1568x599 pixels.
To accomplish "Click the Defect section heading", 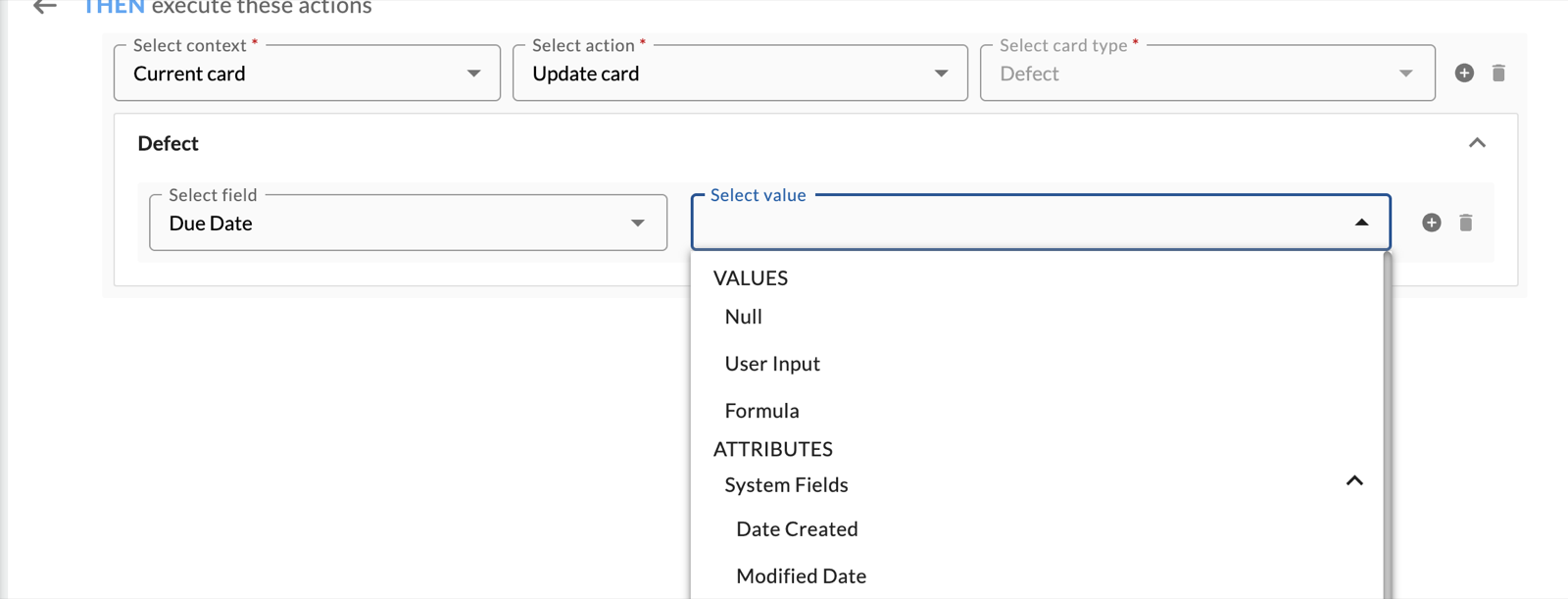I will tap(169, 143).
